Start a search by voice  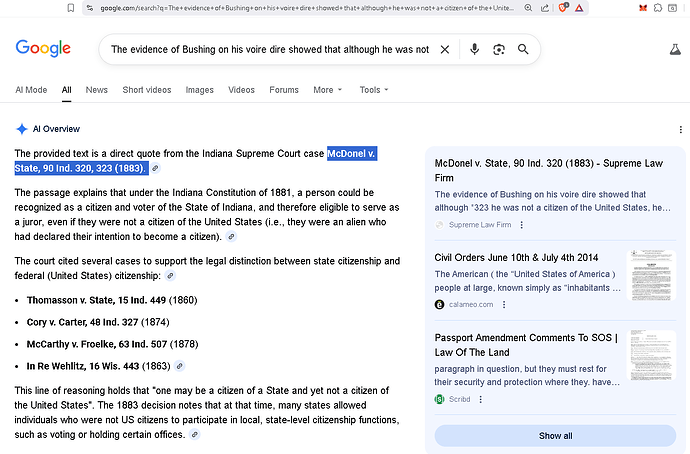(x=474, y=49)
